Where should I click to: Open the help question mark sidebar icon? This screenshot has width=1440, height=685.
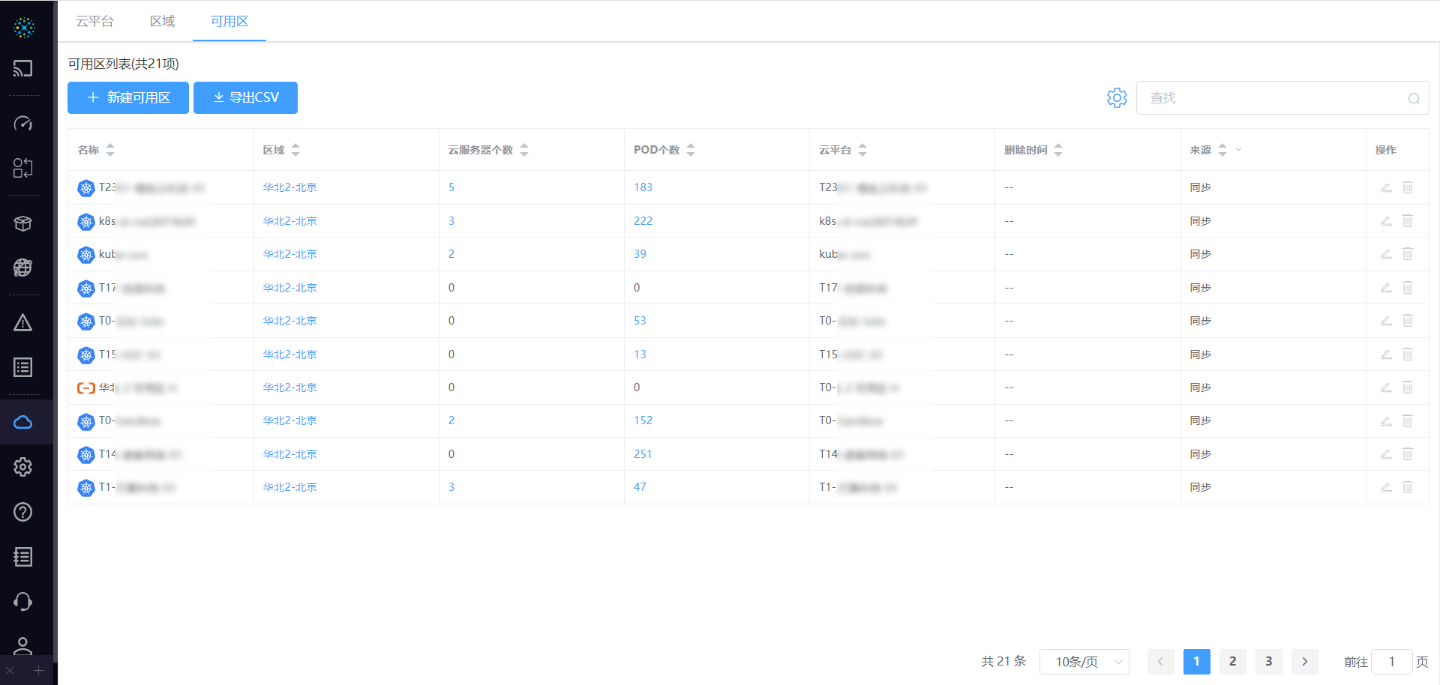[x=23, y=512]
